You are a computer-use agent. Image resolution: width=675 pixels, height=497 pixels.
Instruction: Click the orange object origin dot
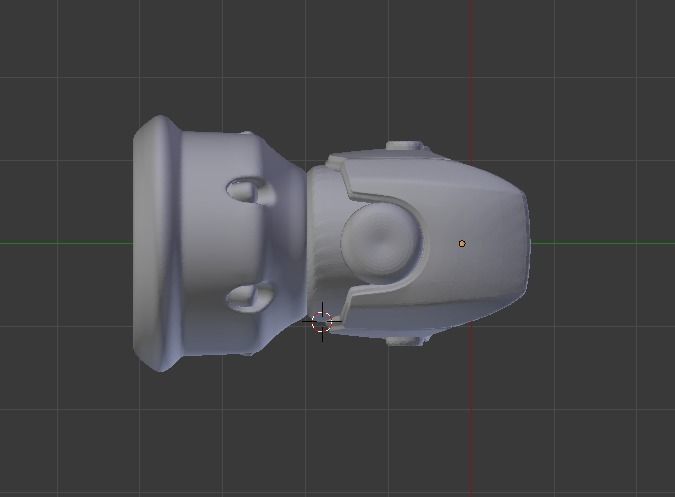462,244
